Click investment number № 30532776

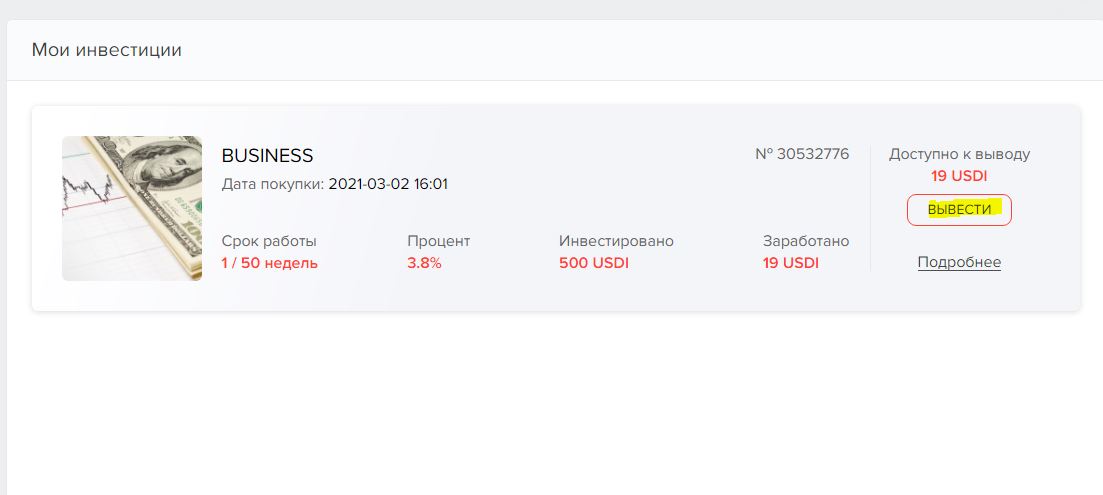[802, 154]
